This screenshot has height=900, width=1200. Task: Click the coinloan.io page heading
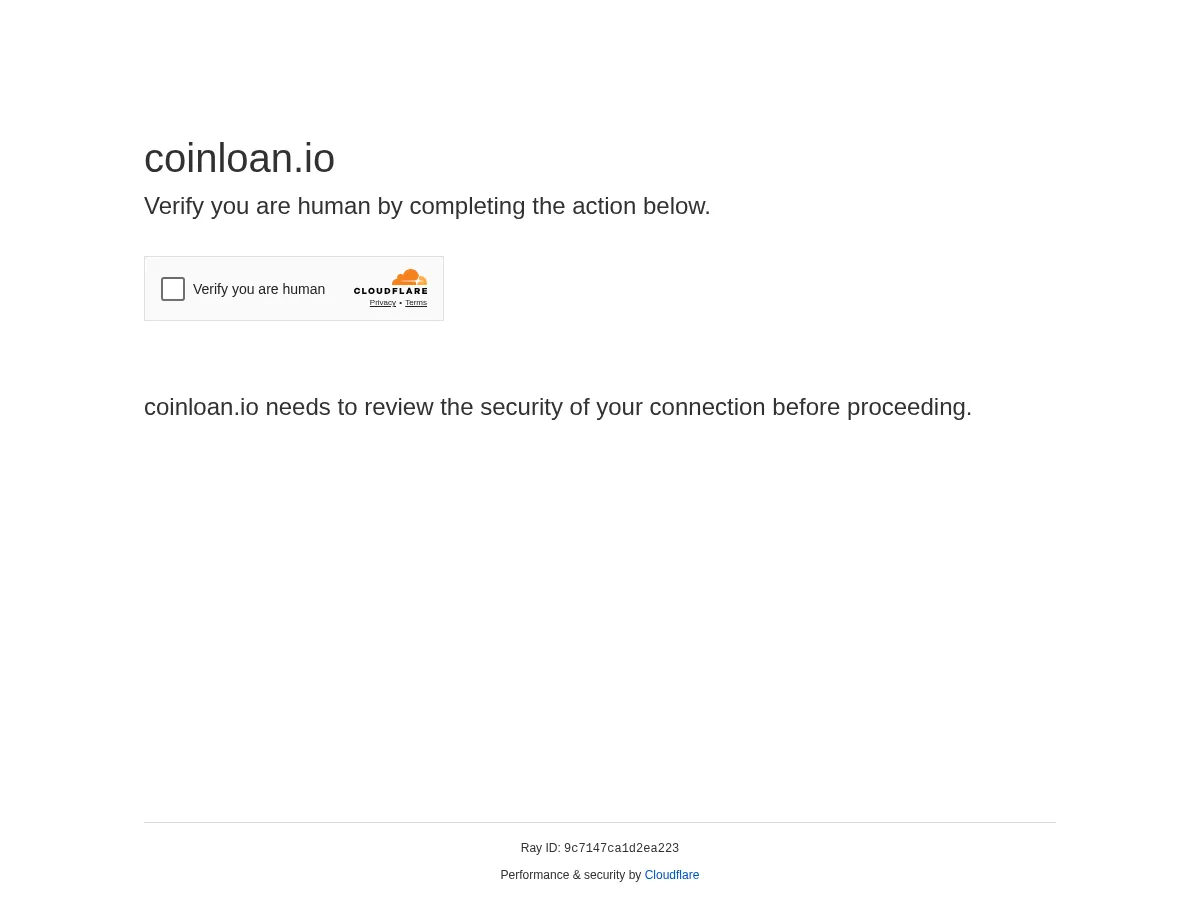pos(239,158)
